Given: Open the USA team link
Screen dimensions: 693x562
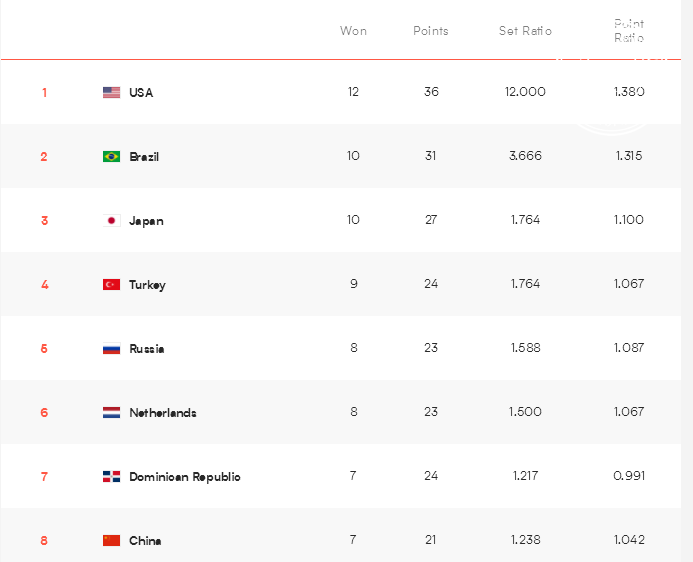Looking at the screenshot, I should [x=141, y=92].
